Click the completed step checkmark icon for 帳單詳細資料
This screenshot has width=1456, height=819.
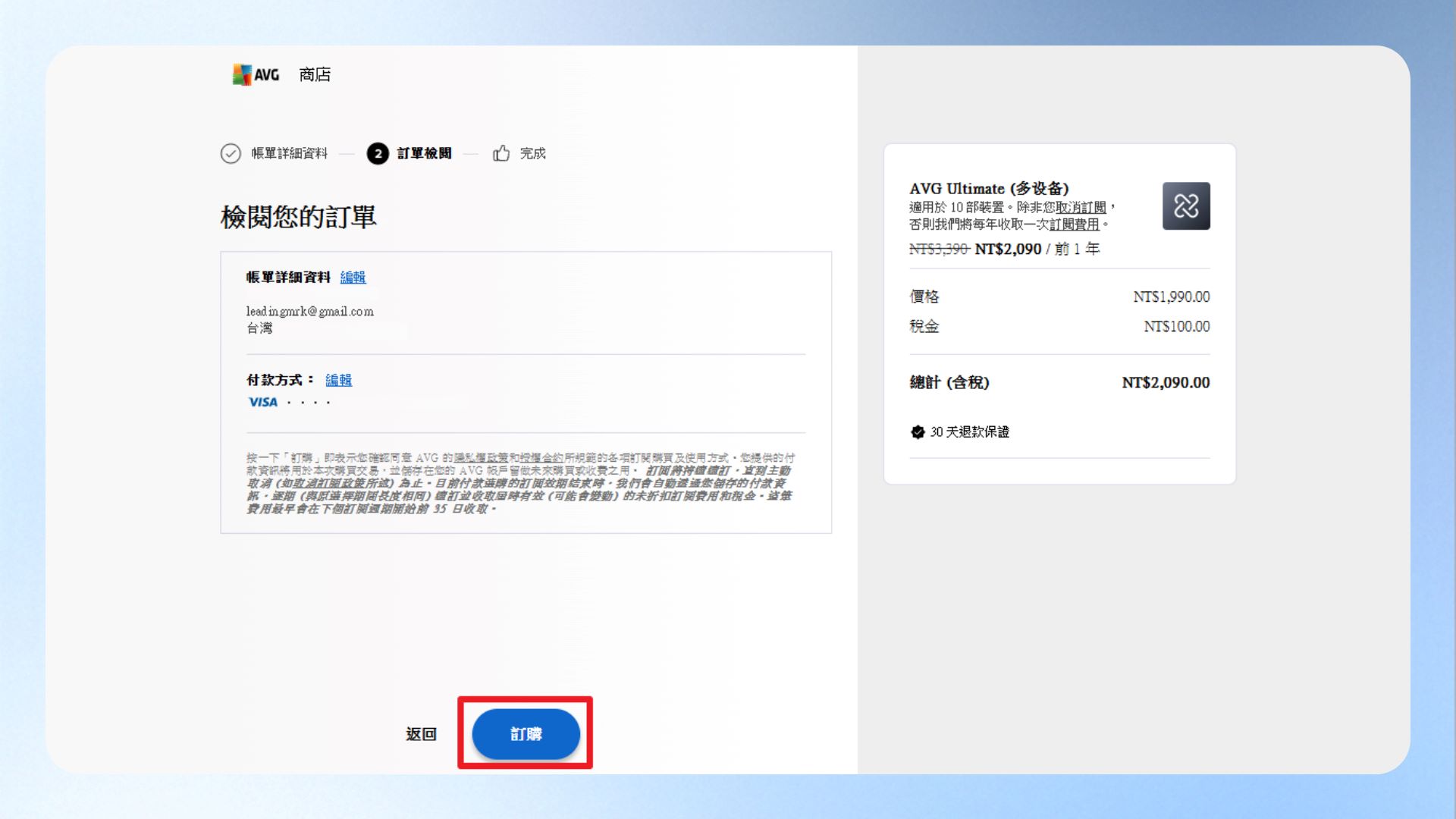tap(231, 154)
